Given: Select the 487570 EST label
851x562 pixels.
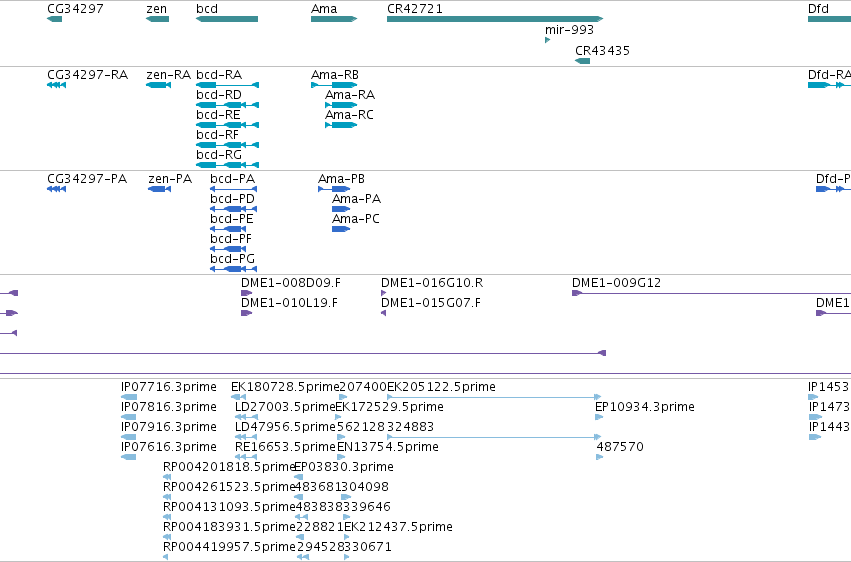Looking at the screenshot, I should point(620,448).
